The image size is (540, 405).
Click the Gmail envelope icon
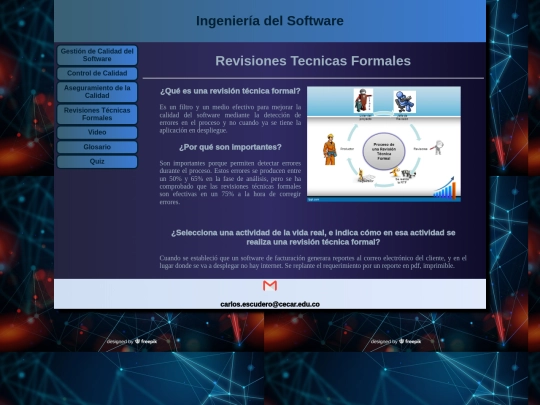point(270,286)
